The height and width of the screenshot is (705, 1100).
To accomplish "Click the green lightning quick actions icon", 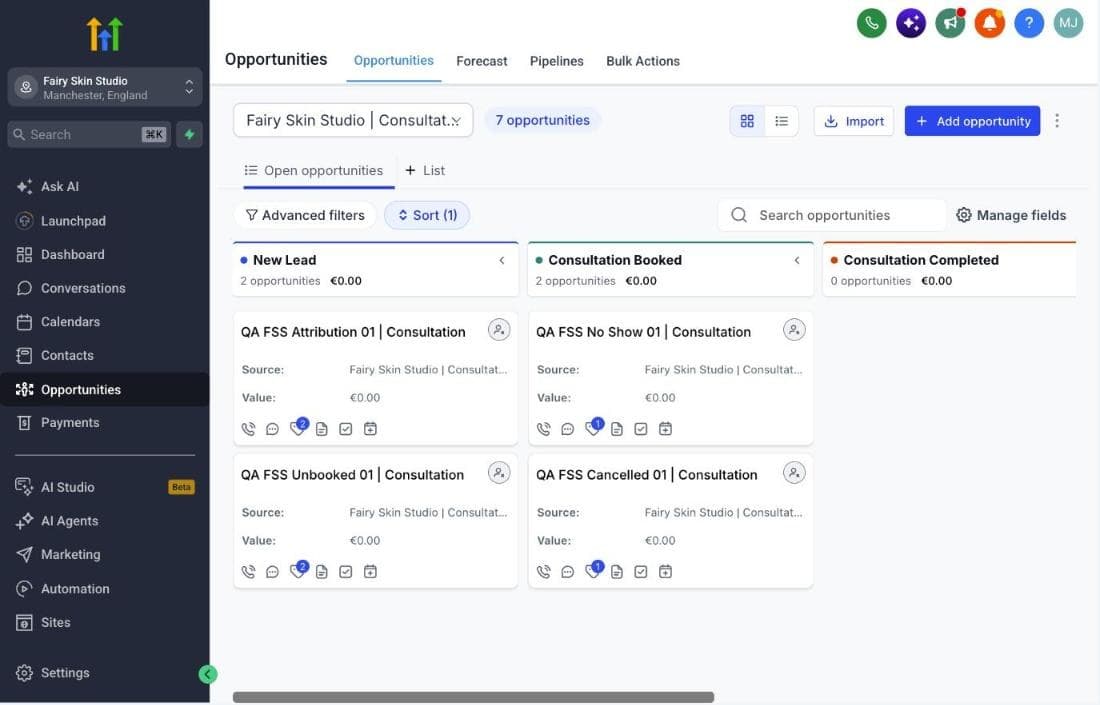I will (x=189, y=135).
